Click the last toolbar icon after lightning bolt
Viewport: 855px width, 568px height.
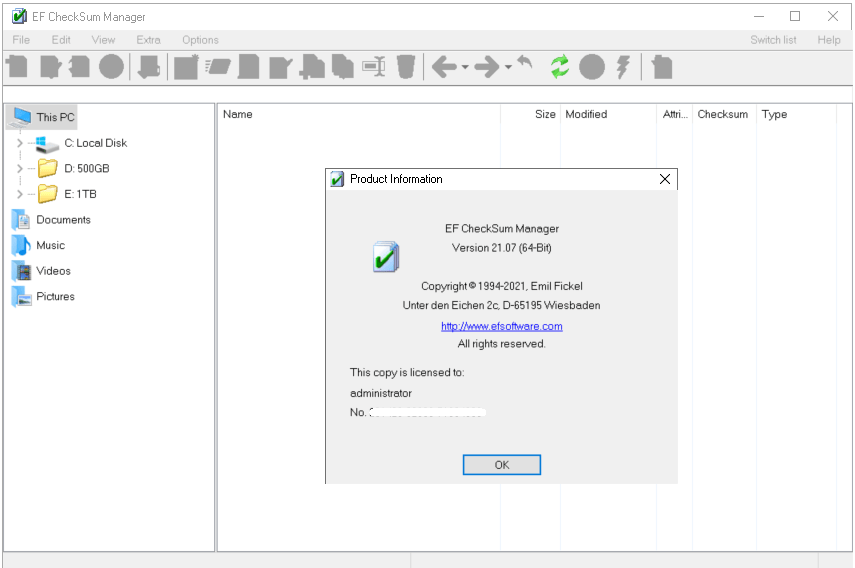point(662,67)
